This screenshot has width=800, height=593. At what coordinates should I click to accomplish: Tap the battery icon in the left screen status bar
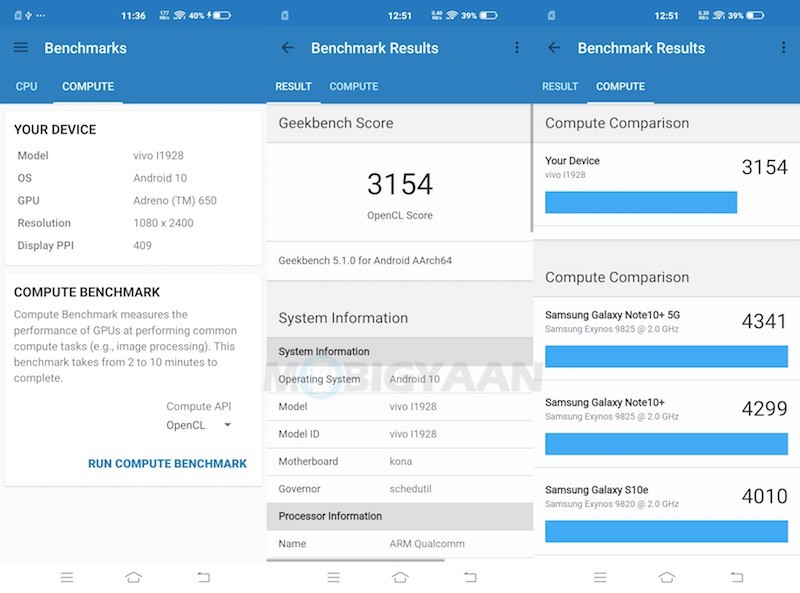(x=222, y=15)
